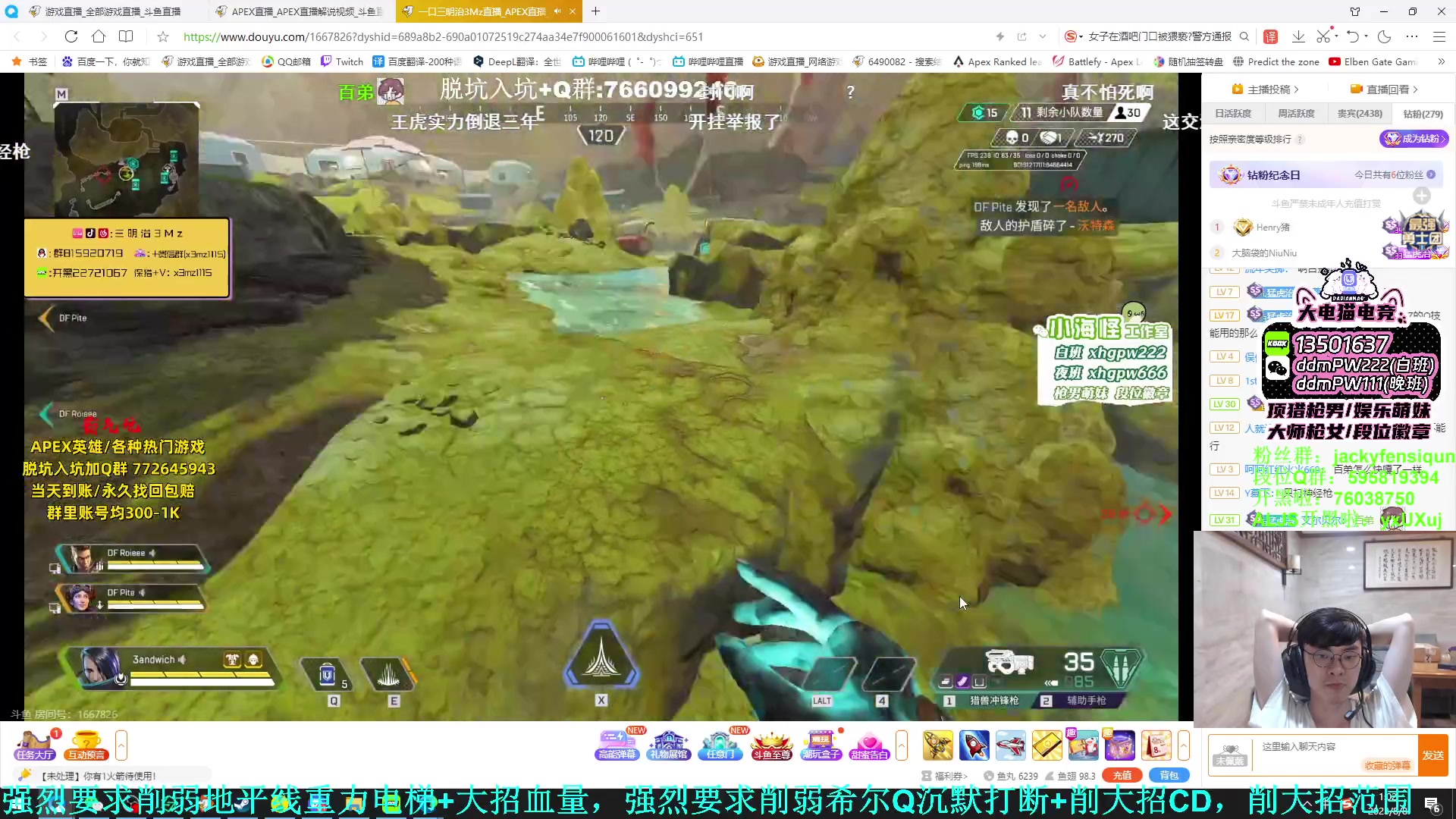The image size is (1456, 819).
Task: Show more bookmarks chevron
Action: click(x=1441, y=61)
